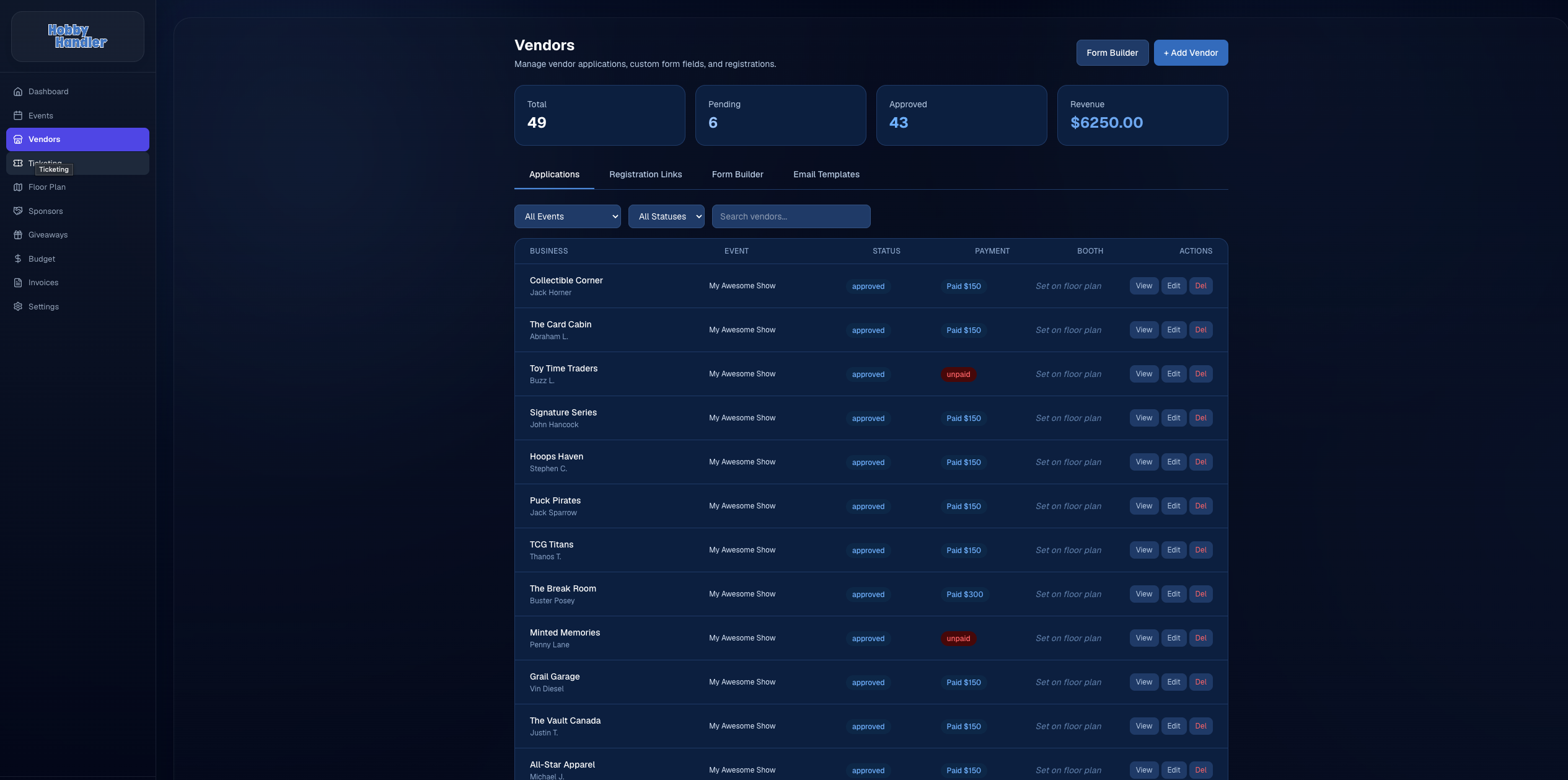Open the All Events dropdown
The image size is (1568, 780).
(567, 216)
